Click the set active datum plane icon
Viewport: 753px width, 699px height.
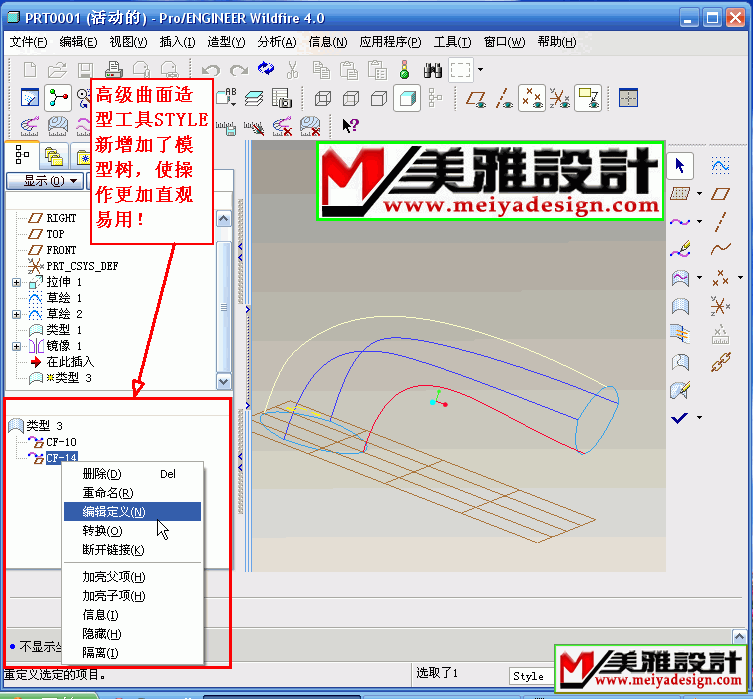(x=680, y=193)
